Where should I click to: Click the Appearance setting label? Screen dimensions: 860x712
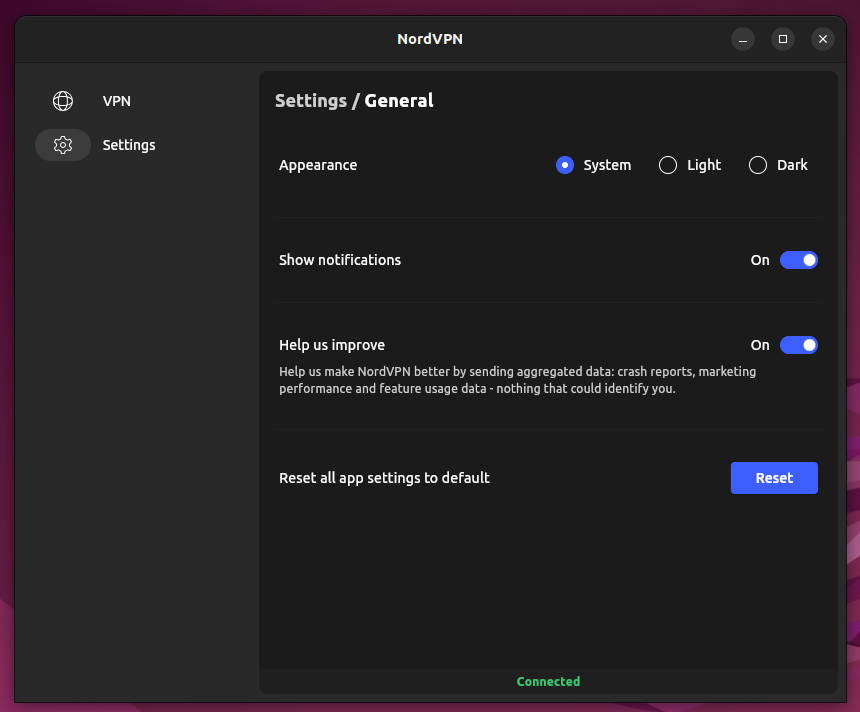(x=318, y=165)
